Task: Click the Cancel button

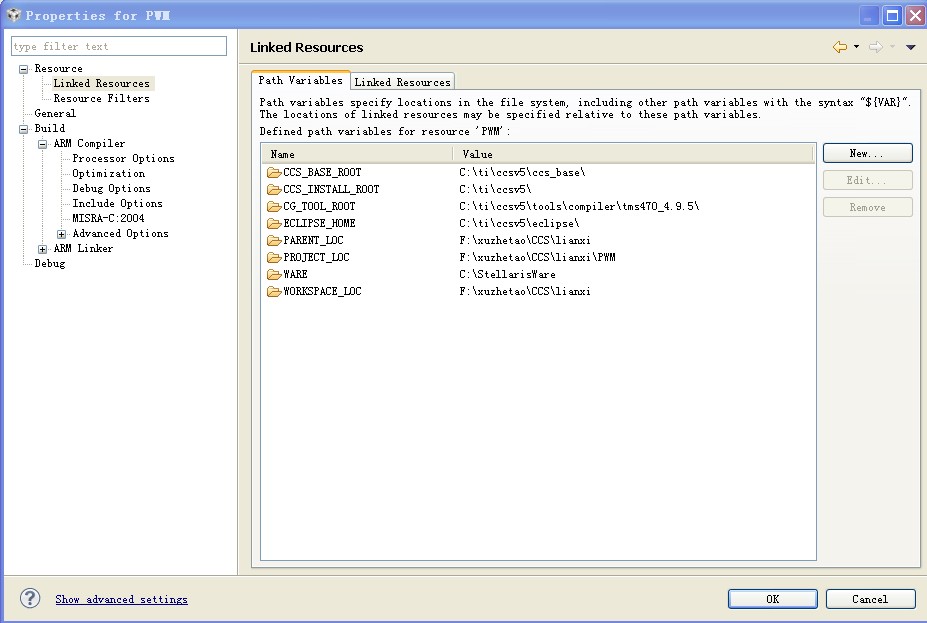Action: pyautogui.click(x=870, y=599)
